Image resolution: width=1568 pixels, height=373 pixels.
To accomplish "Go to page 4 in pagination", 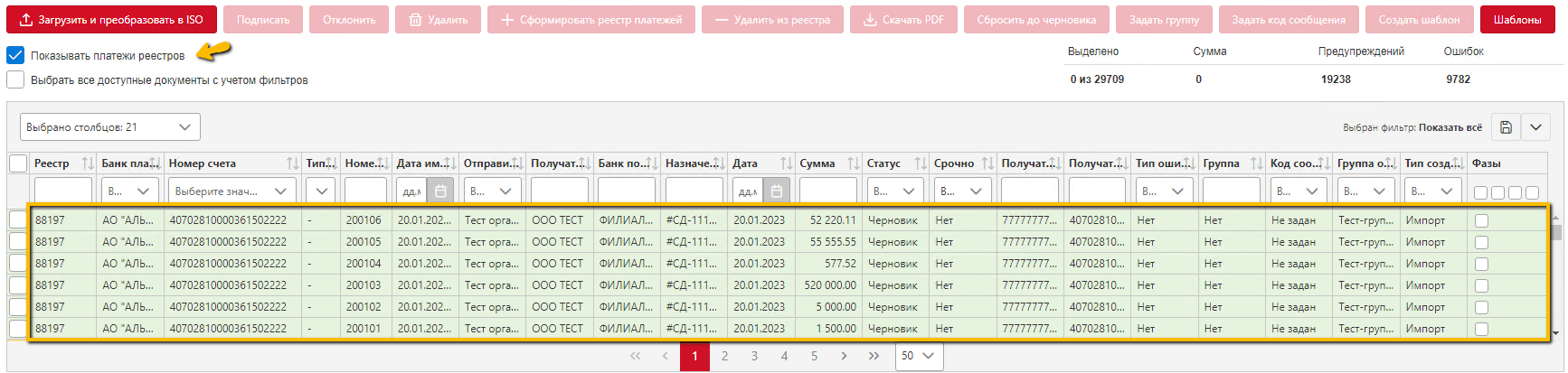I will 784,356.
